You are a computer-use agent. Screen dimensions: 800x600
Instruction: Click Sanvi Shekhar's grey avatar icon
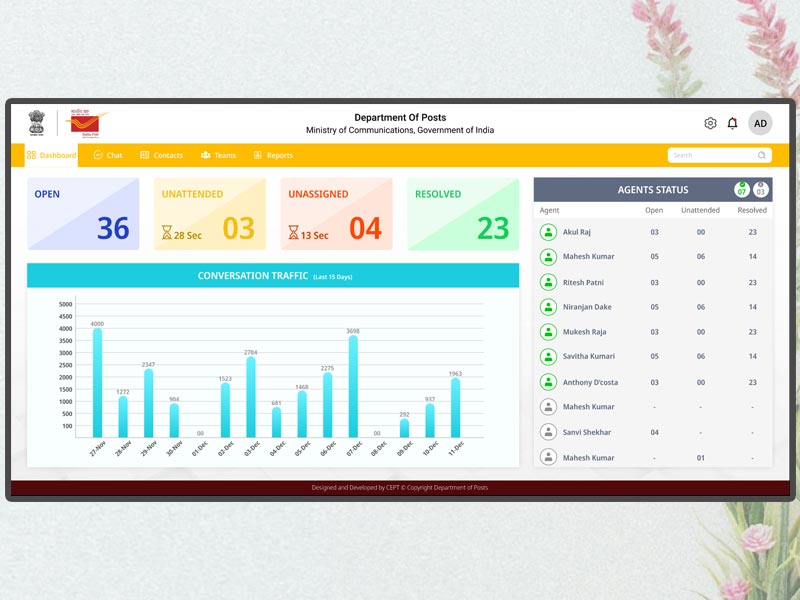[x=548, y=432]
